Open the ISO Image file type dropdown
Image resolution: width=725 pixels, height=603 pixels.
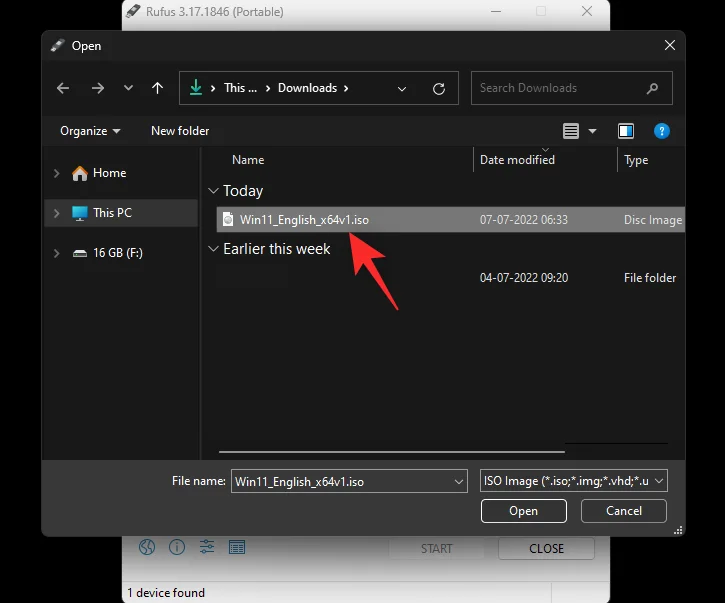[573, 481]
